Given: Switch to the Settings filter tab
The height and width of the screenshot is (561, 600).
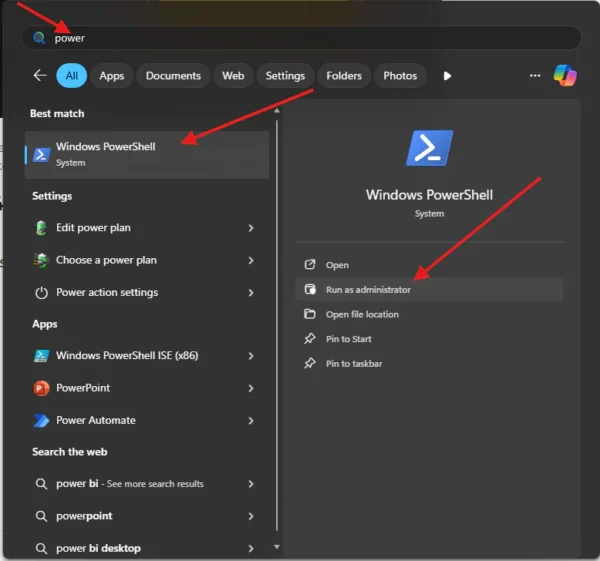Looking at the screenshot, I should click(x=285, y=76).
